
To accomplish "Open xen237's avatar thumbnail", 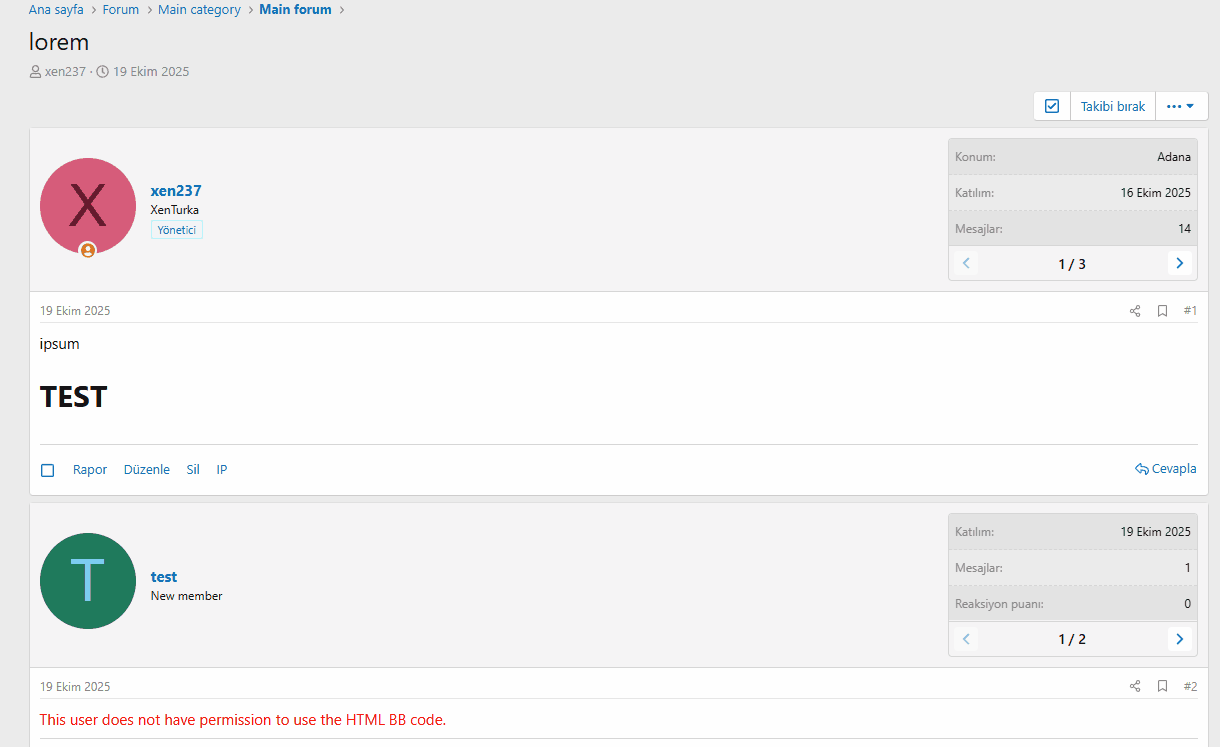I will click(x=88, y=205).
